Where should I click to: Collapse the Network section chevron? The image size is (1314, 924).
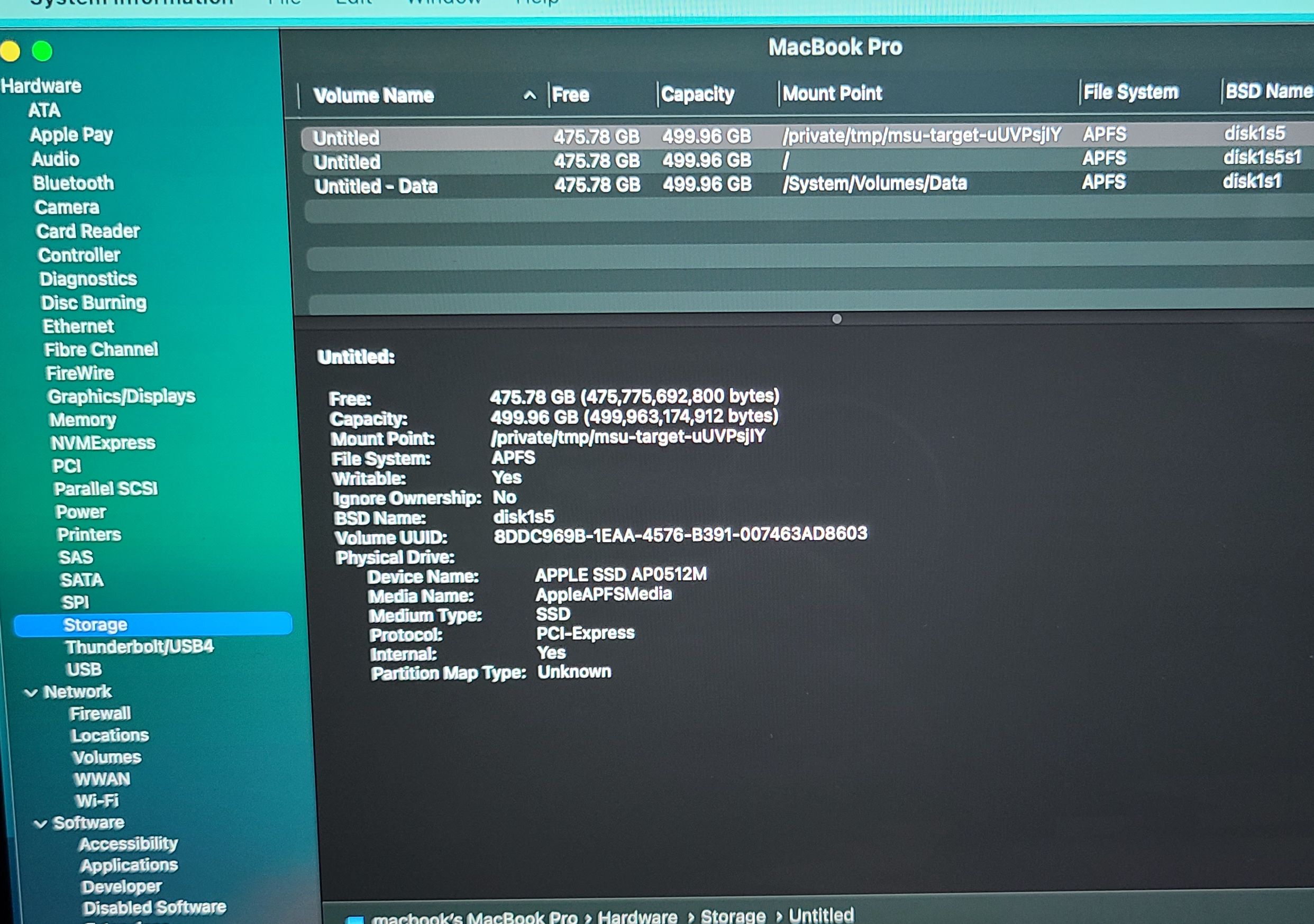coord(31,693)
